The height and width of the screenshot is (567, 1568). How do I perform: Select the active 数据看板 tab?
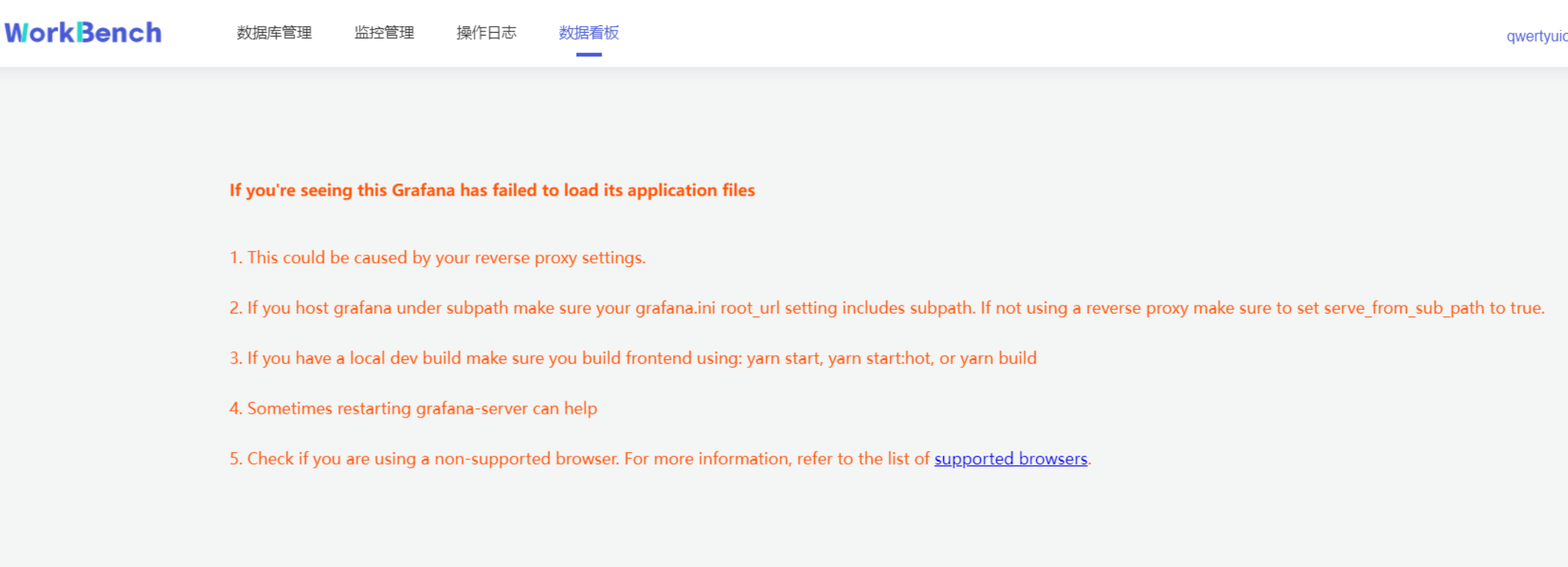[x=589, y=33]
